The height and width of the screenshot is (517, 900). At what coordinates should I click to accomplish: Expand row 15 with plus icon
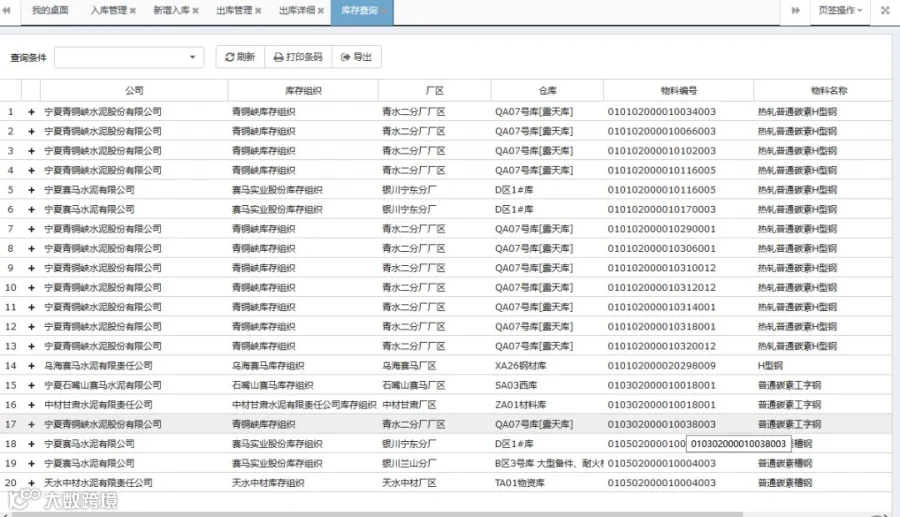(x=31, y=385)
